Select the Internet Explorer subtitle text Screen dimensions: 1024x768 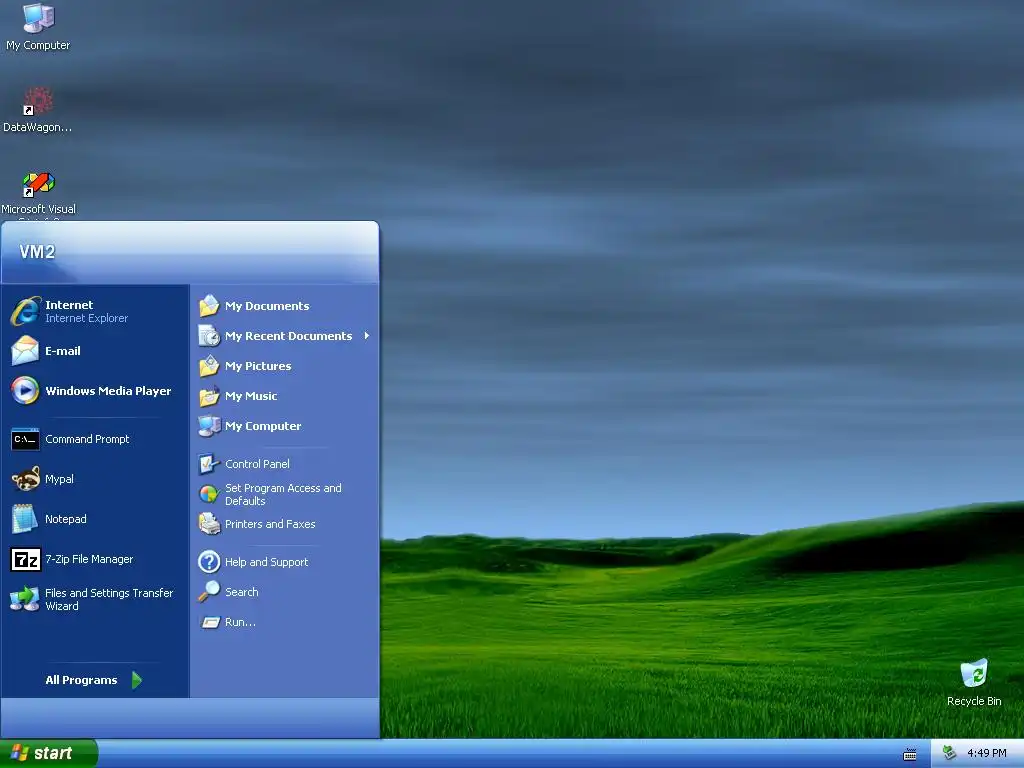pos(86,318)
